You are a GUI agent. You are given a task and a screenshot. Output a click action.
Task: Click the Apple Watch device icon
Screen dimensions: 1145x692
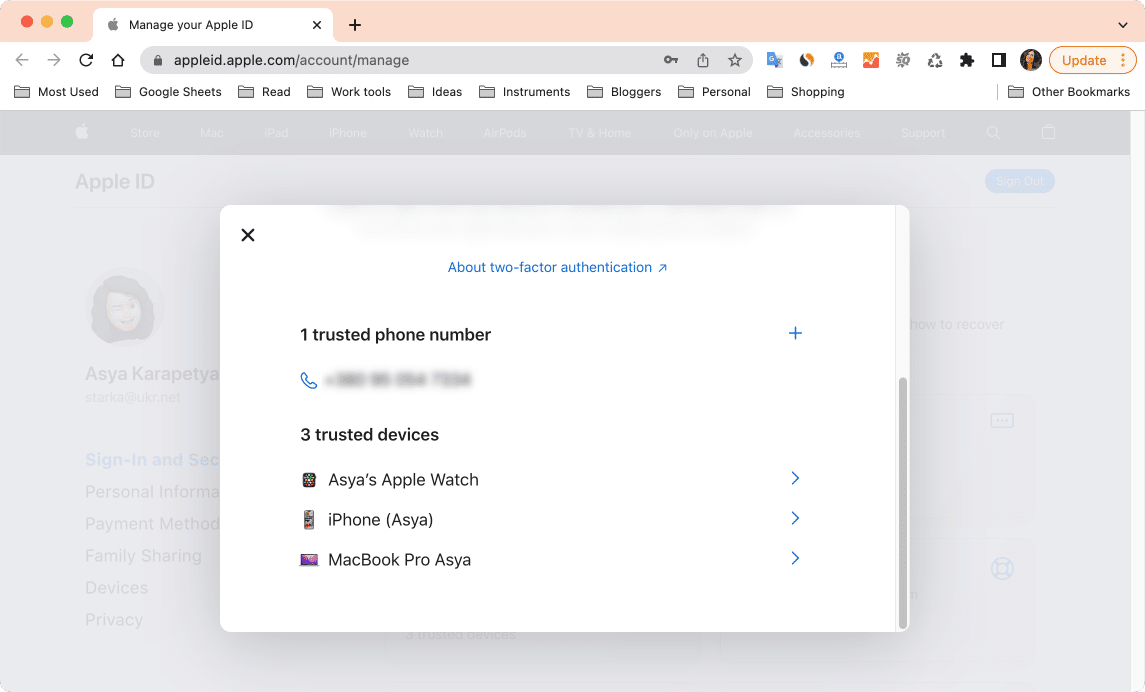(309, 480)
